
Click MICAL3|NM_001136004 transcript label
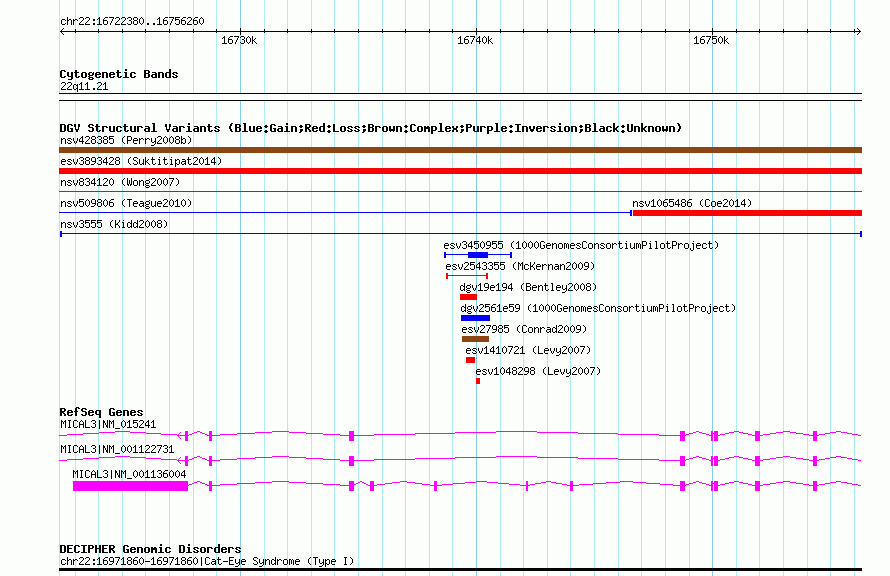129,474
